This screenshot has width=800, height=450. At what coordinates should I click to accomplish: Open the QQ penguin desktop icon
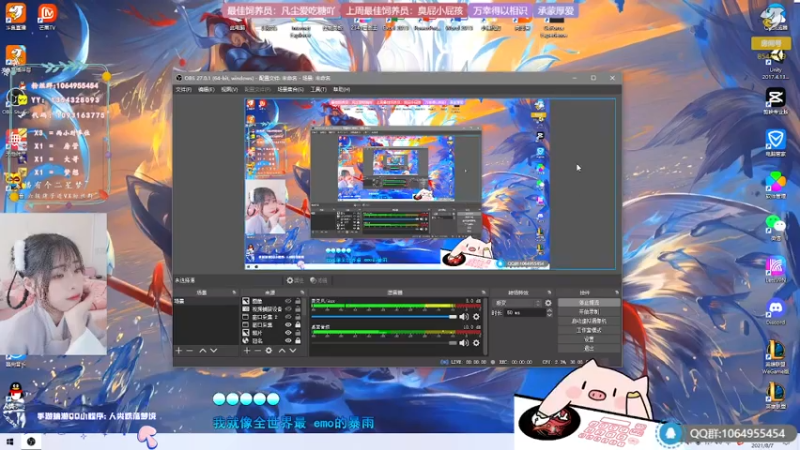(16, 393)
